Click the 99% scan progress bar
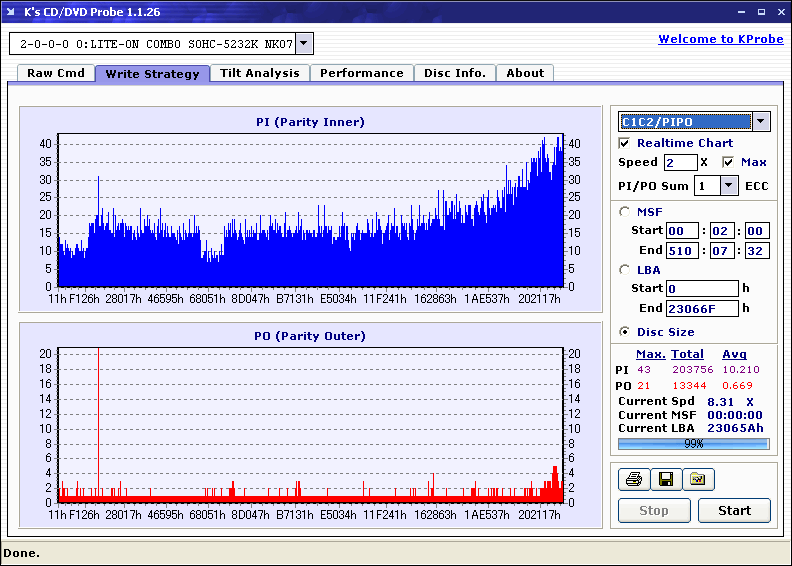 693,443
